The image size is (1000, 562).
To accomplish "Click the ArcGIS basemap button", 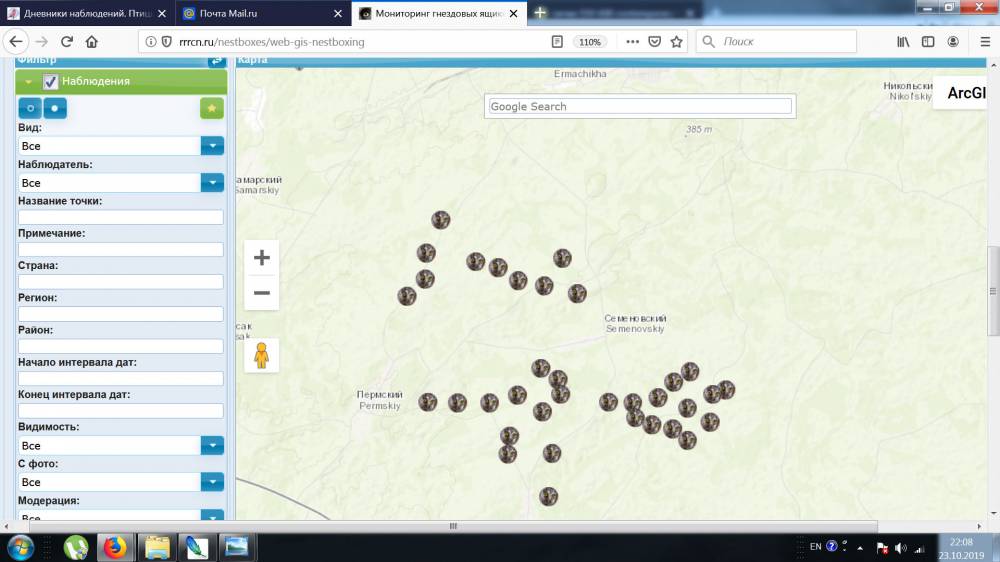I will tap(966, 93).
